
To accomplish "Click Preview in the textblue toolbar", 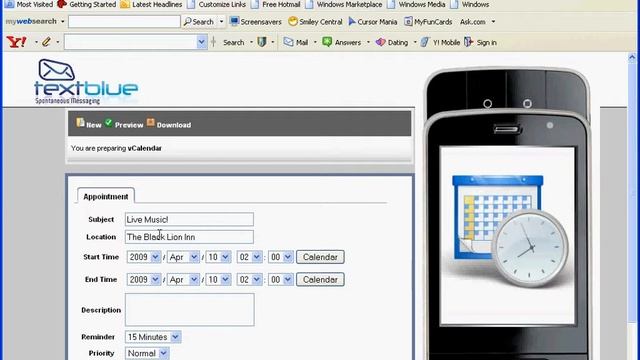I will point(124,124).
